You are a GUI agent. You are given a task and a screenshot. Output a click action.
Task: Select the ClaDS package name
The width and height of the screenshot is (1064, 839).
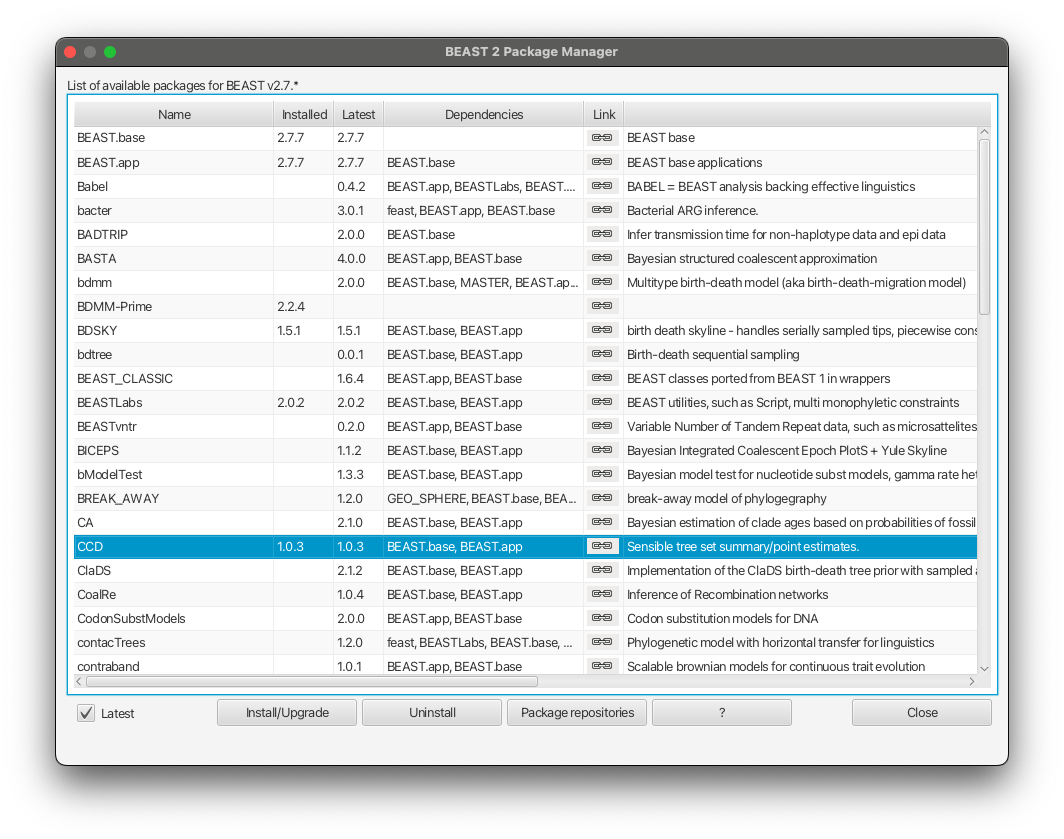tap(94, 570)
